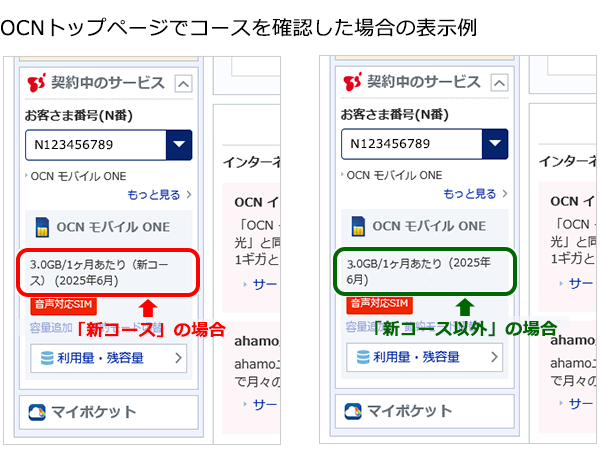
Task: Open 利用量・残容量 button in left example
Action: (109, 359)
